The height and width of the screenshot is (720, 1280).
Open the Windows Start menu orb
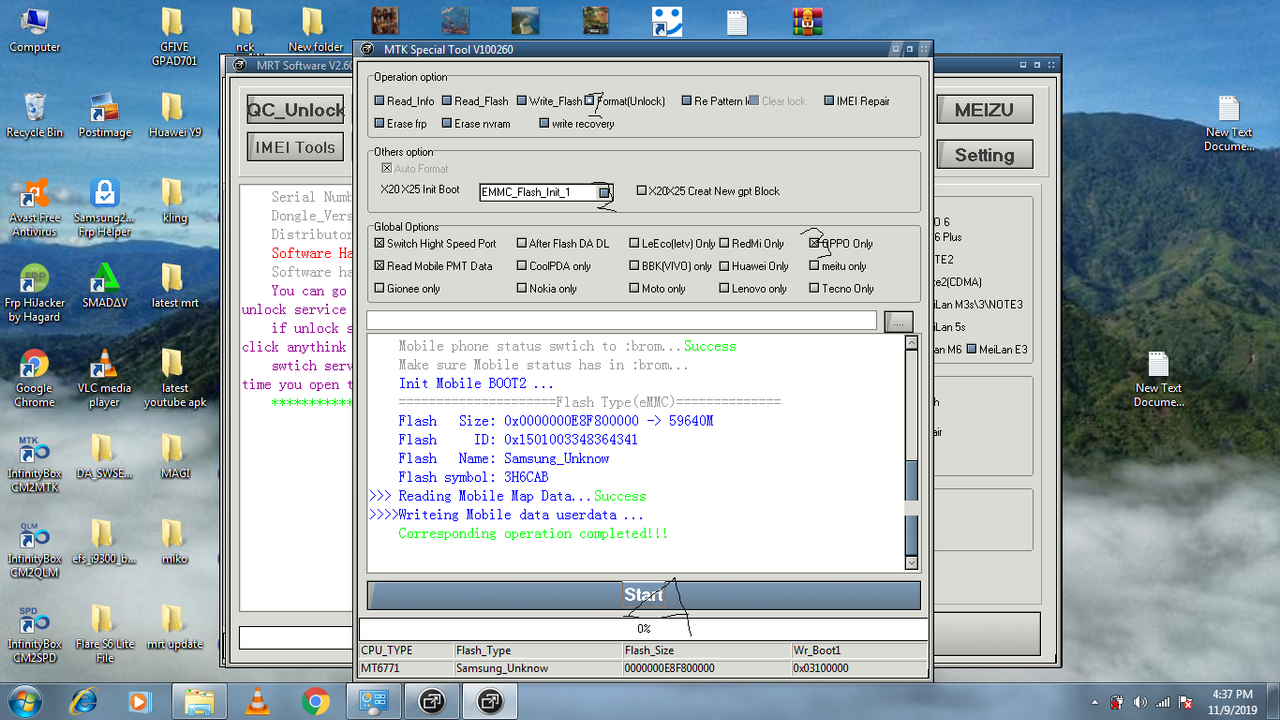click(x=23, y=701)
